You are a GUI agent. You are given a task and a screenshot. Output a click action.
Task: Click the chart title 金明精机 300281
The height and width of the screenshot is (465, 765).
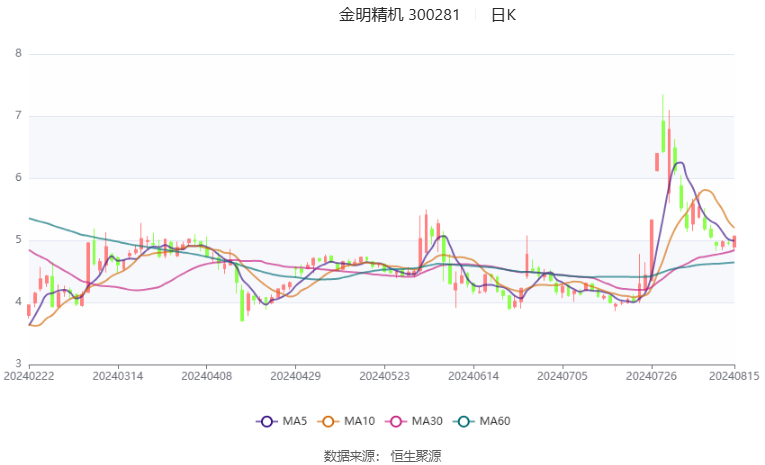tap(399, 15)
